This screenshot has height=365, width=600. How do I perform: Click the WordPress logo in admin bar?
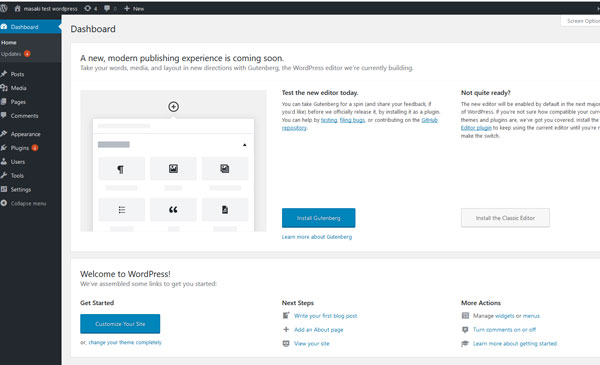[x=3, y=8]
